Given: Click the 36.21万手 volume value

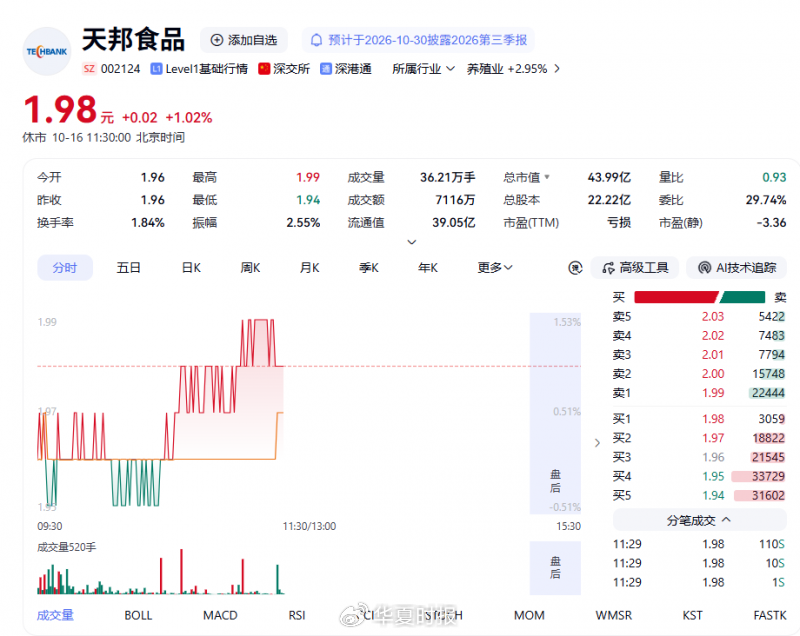Looking at the screenshot, I should pos(447,177).
